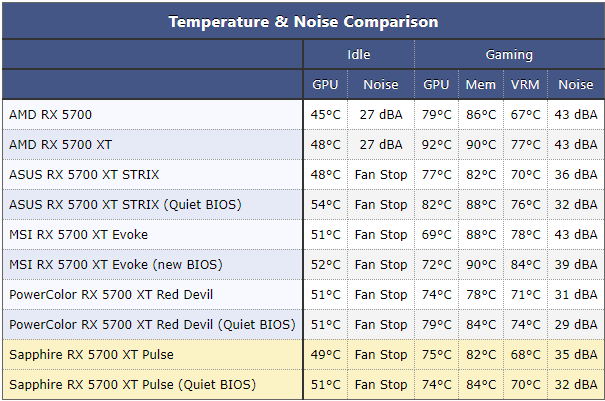The width and height of the screenshot is (605, 401).
Task: Click the Mem column header
Action: (x=480, y=85)
